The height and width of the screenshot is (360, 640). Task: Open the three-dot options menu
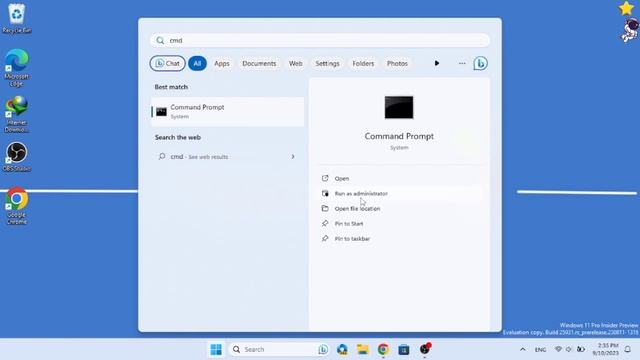point(462,63)
